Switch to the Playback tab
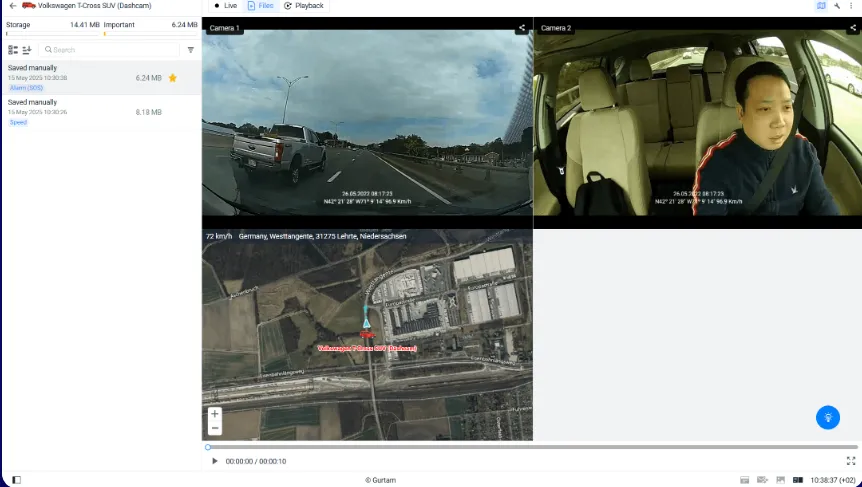862x487 pixels. point(303,5)
